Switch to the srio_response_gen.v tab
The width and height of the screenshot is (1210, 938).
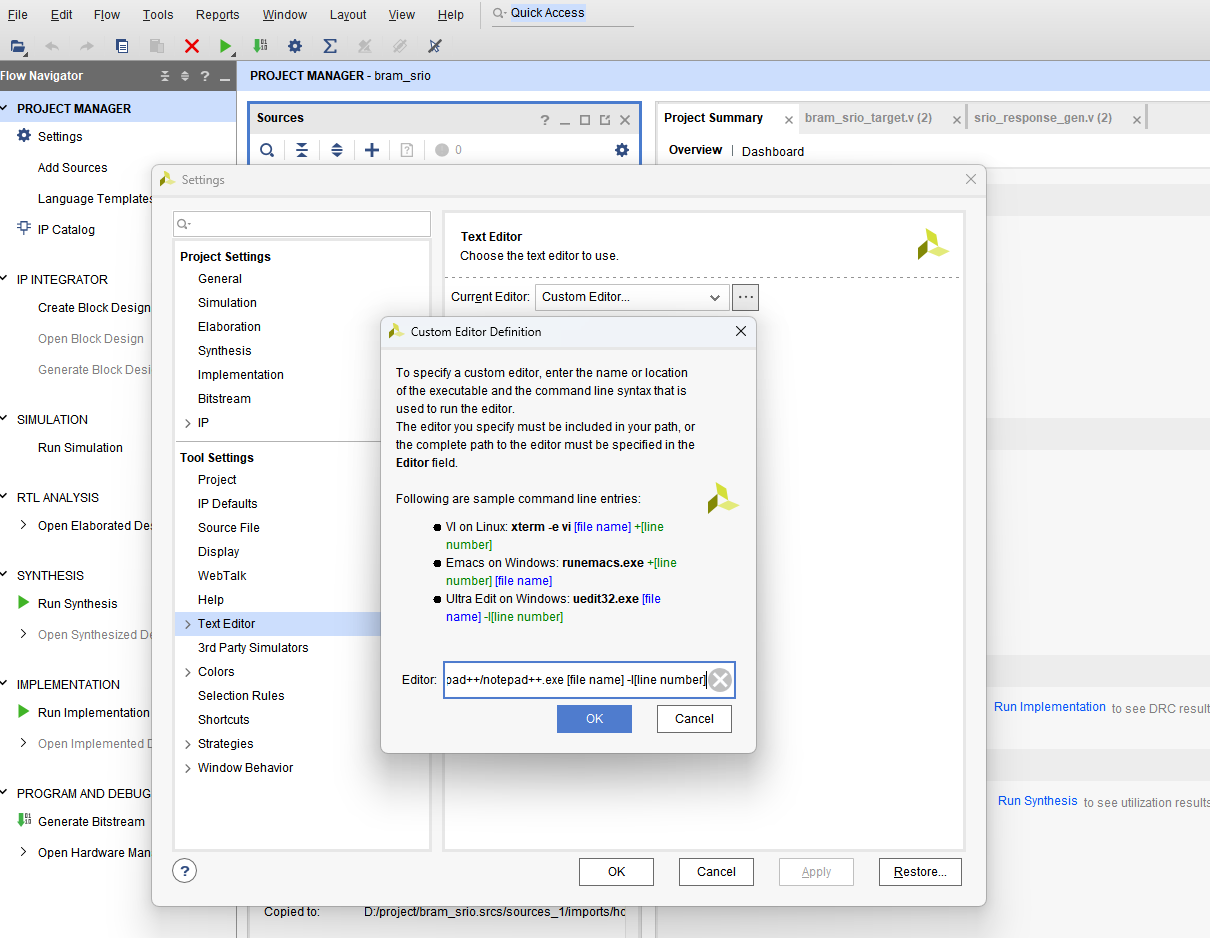pyautogui.click(x=1043, y=118)
